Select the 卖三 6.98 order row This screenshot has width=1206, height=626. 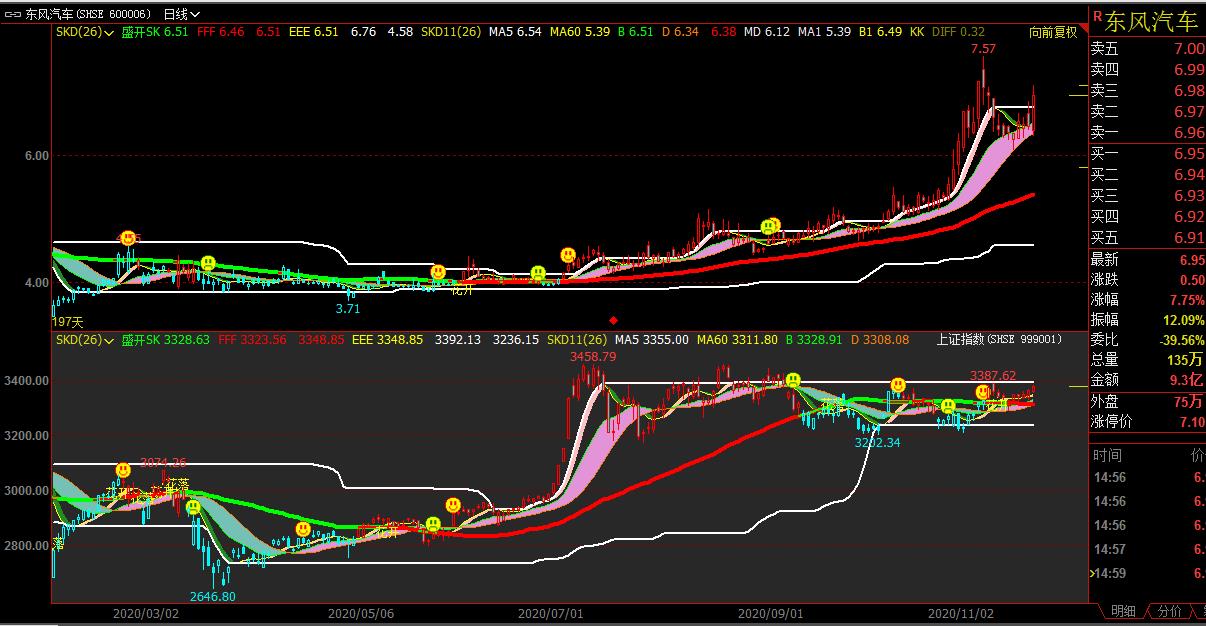pyautogui.click(x=1147, y=90)
